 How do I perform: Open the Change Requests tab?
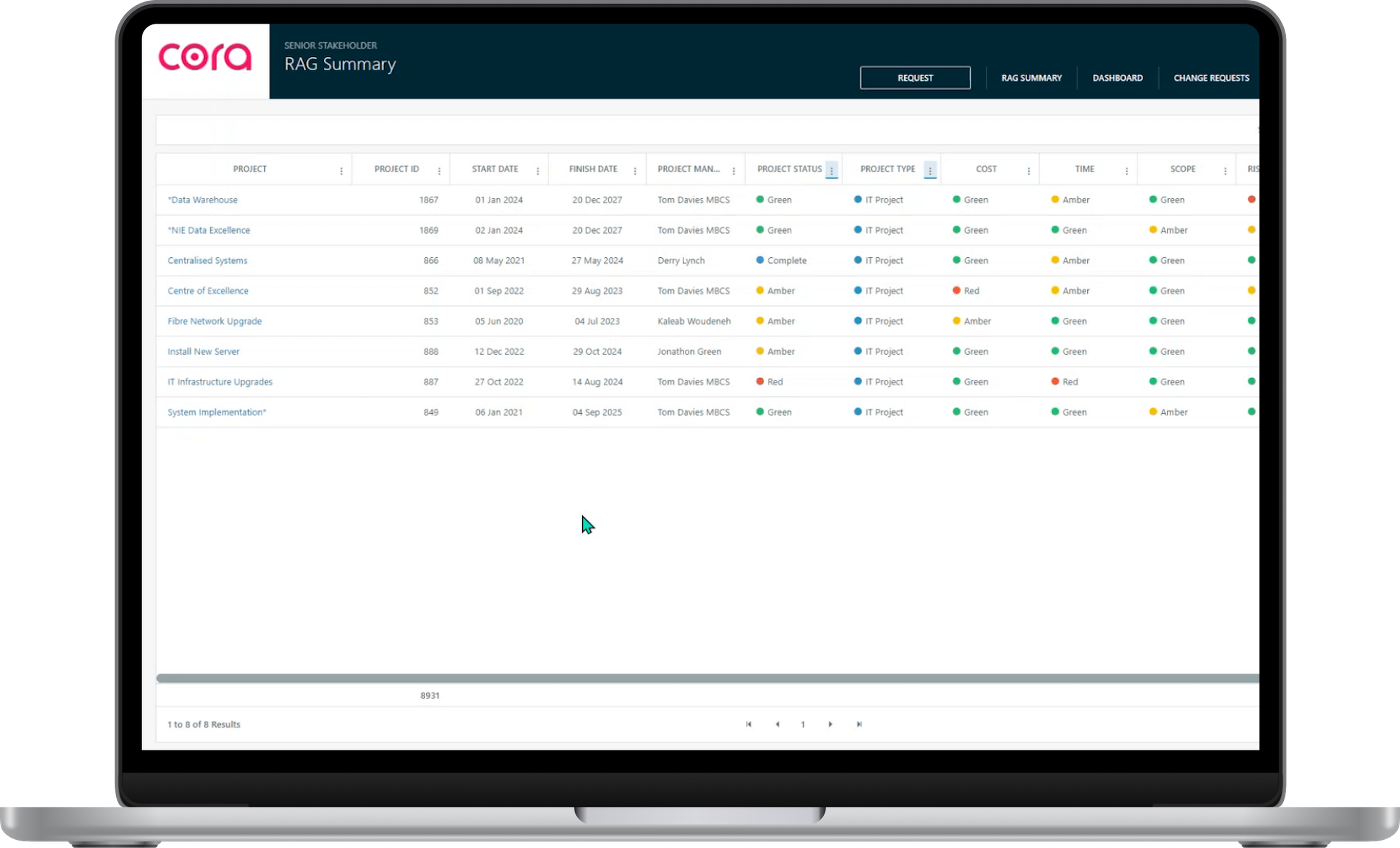[1212, 78]
